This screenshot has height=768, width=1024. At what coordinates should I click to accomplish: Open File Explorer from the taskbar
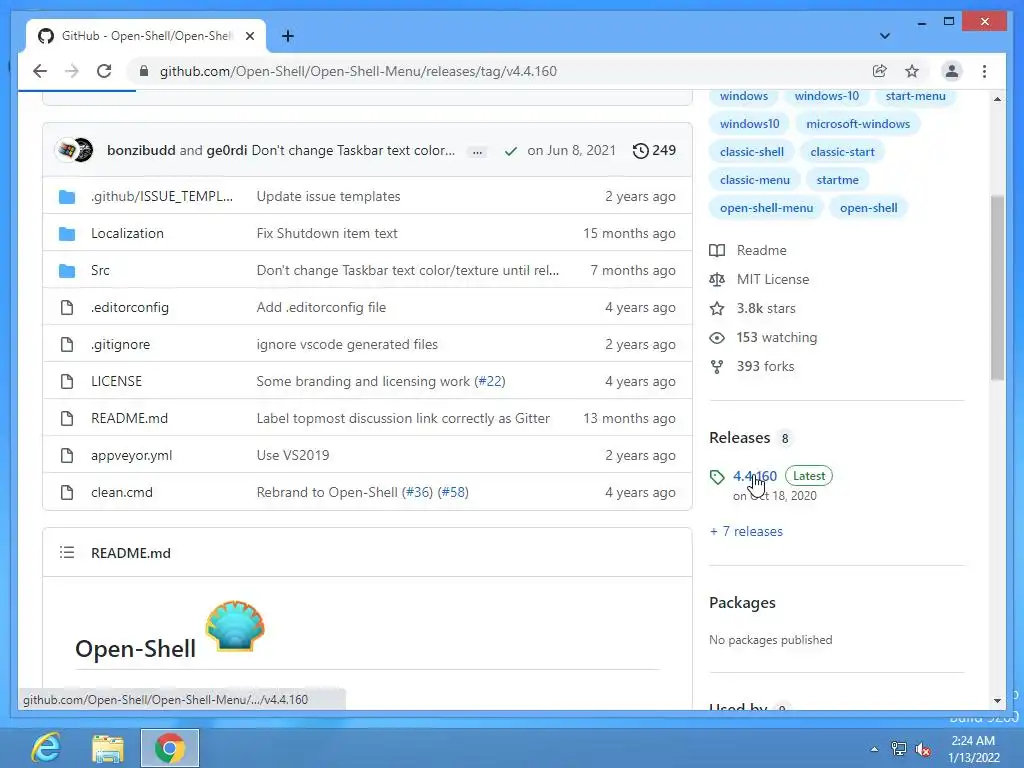108,748
